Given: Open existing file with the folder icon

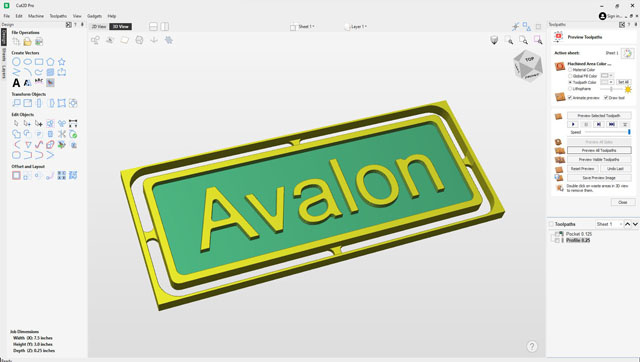Looking at the screenshot, I should pos(27,42).
